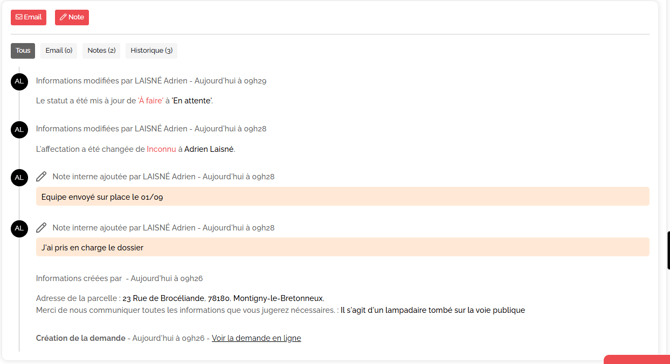The width and height of the screenshot is (670, 364).
Task: Click the envelope icon in the Email button
Action: [19, 17]
